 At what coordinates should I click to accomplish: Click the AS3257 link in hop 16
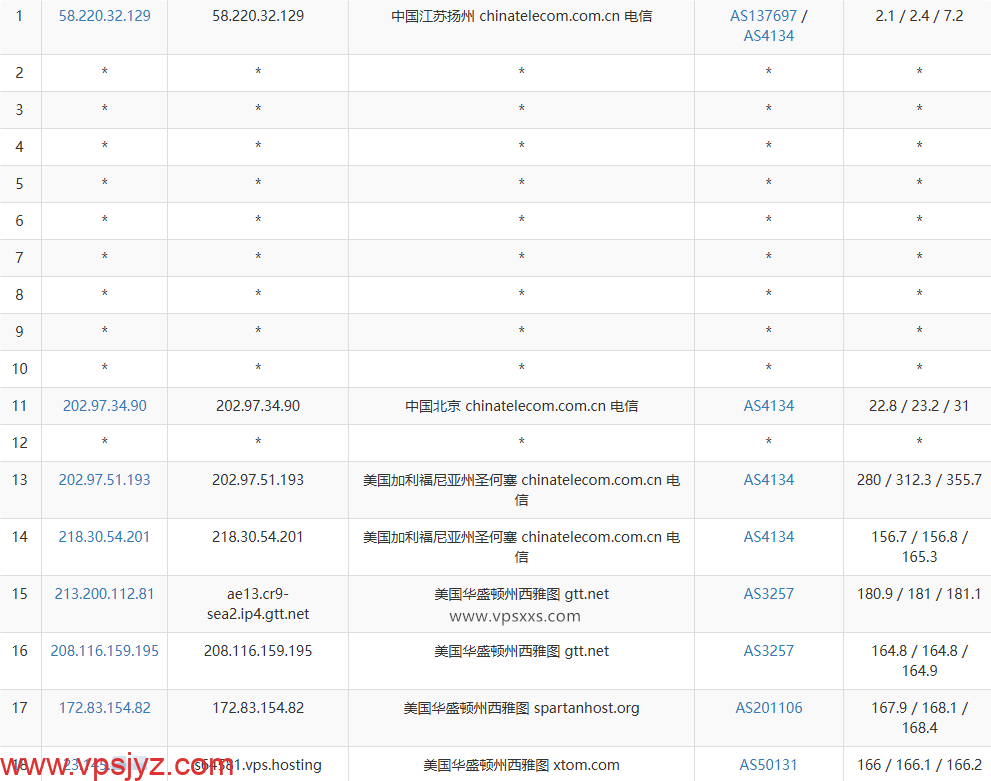(769, 650)
